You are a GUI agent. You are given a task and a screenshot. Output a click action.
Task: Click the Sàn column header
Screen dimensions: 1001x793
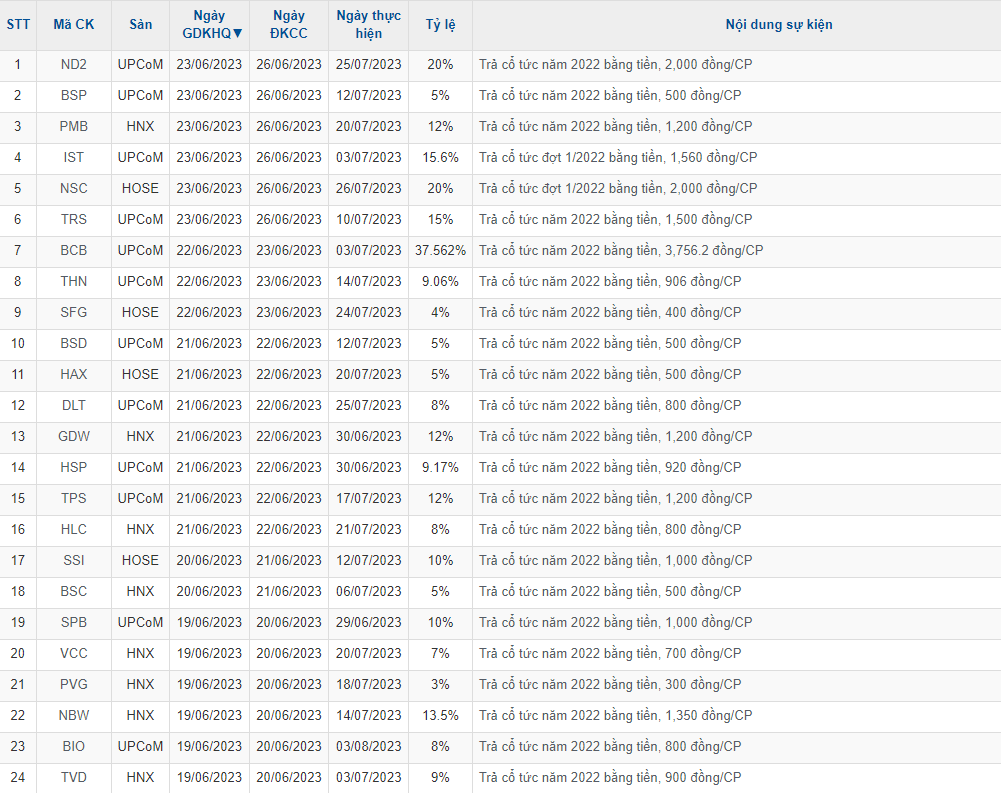click(140, 24)
